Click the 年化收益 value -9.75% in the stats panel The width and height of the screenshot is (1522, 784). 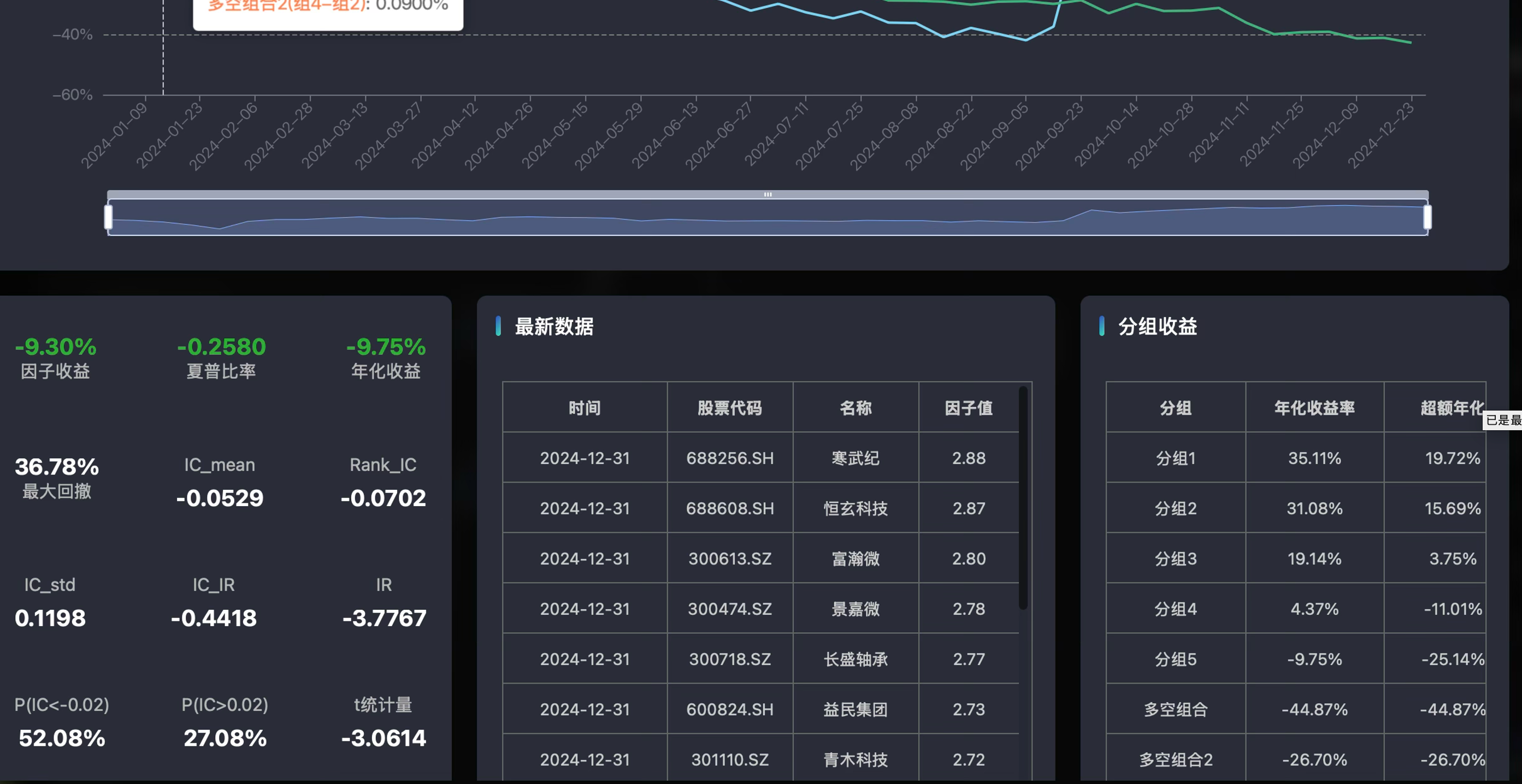385,347
